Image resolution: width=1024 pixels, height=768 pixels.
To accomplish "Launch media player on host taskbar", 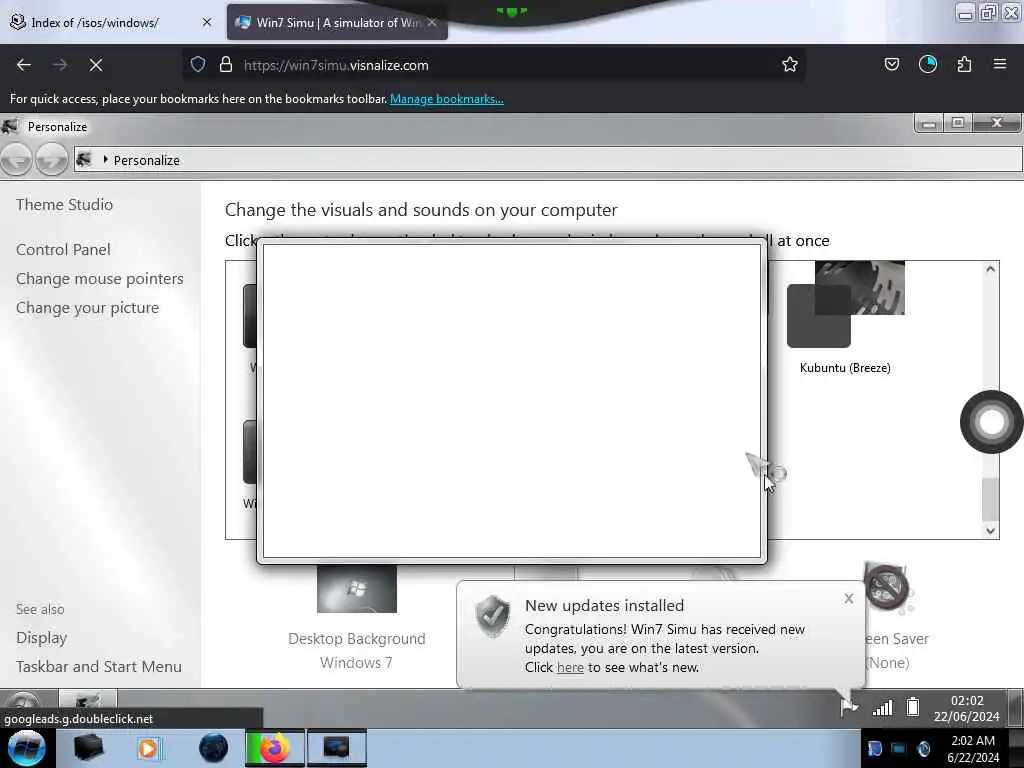I will pos(148,748).
